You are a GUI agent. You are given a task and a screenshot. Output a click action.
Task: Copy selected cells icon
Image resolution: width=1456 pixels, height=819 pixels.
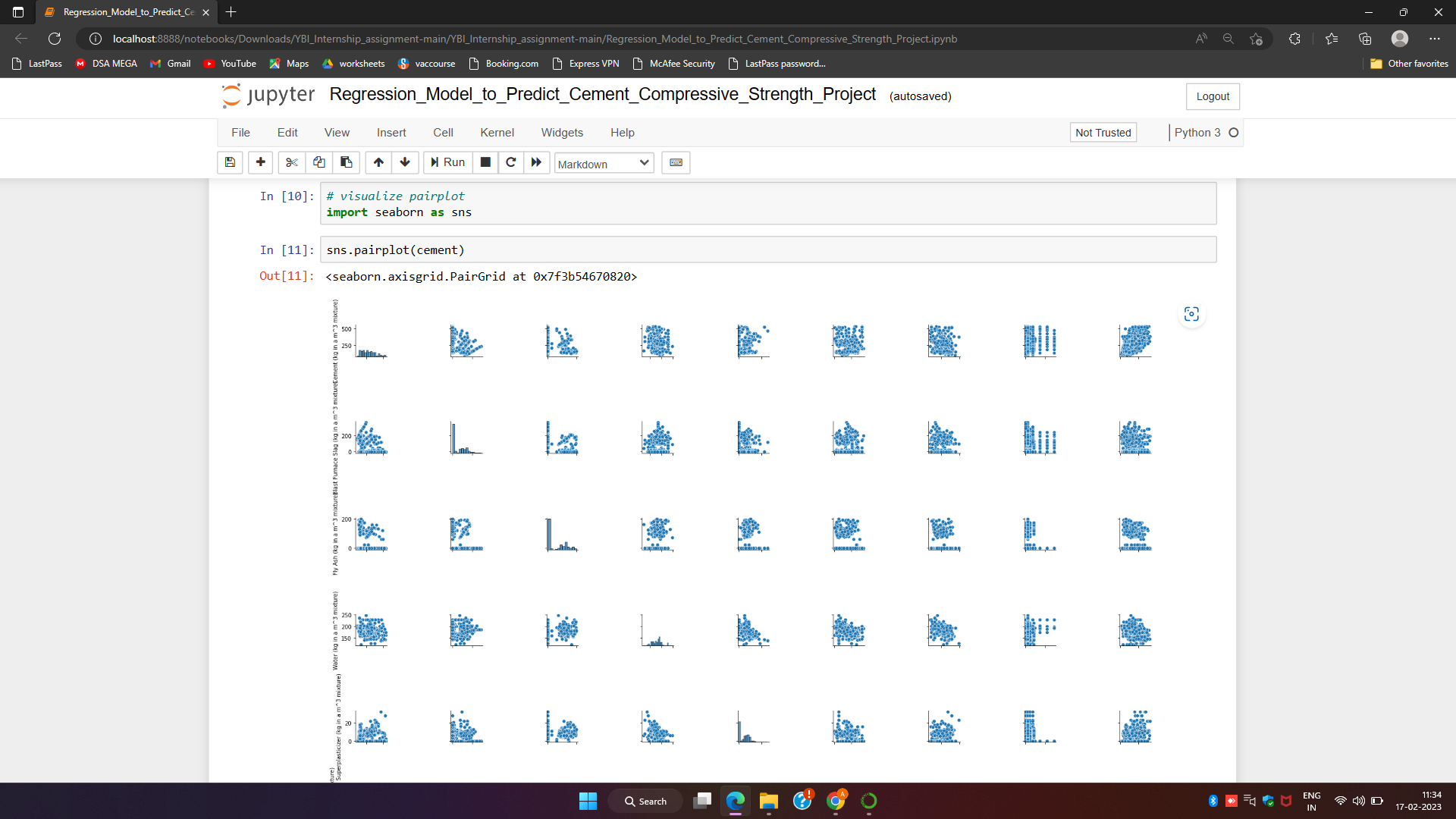(x=318, y=162)
